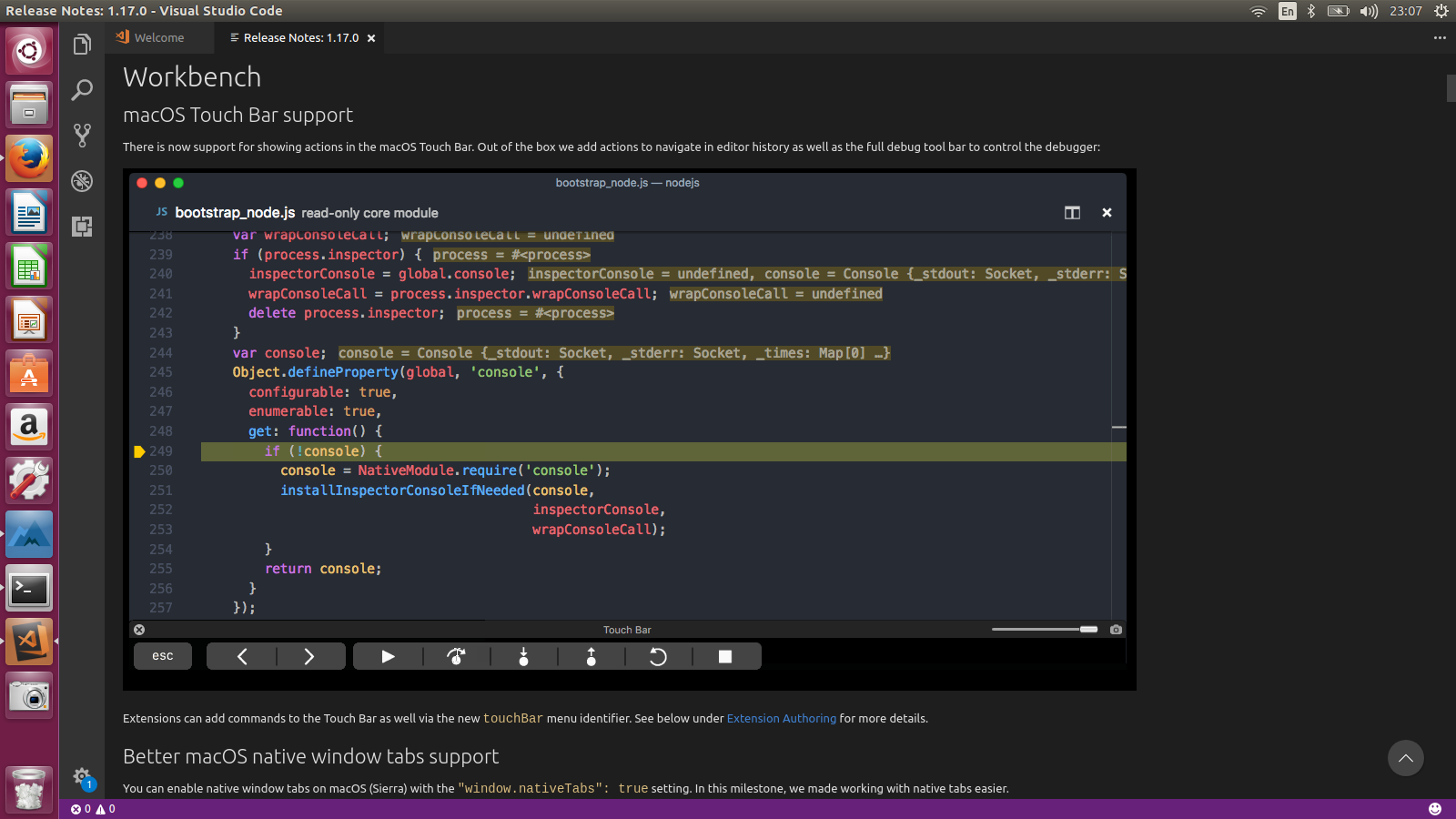Click the play button in the Touch Bar preview
1456x819 pixels.
pos(388,655)
